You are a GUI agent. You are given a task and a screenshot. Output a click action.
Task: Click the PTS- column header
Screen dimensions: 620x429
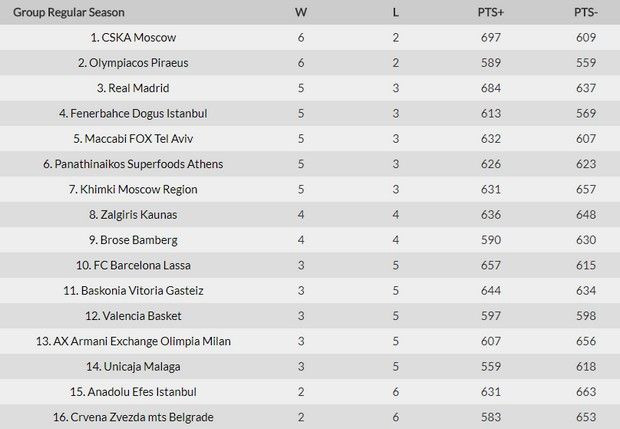(x=586, y=12)
